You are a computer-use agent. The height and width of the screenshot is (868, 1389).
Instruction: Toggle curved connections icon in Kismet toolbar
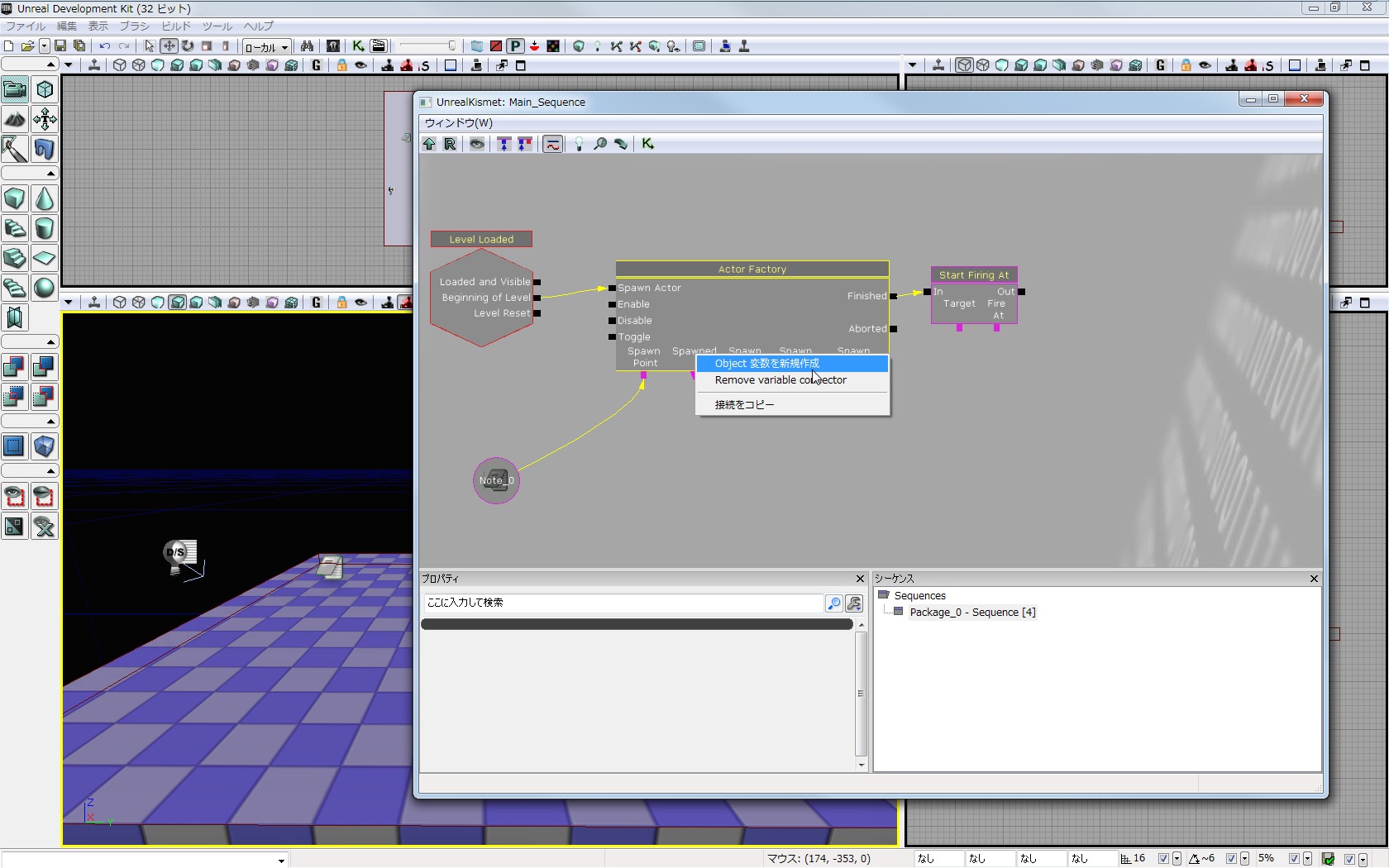(552, 144)
